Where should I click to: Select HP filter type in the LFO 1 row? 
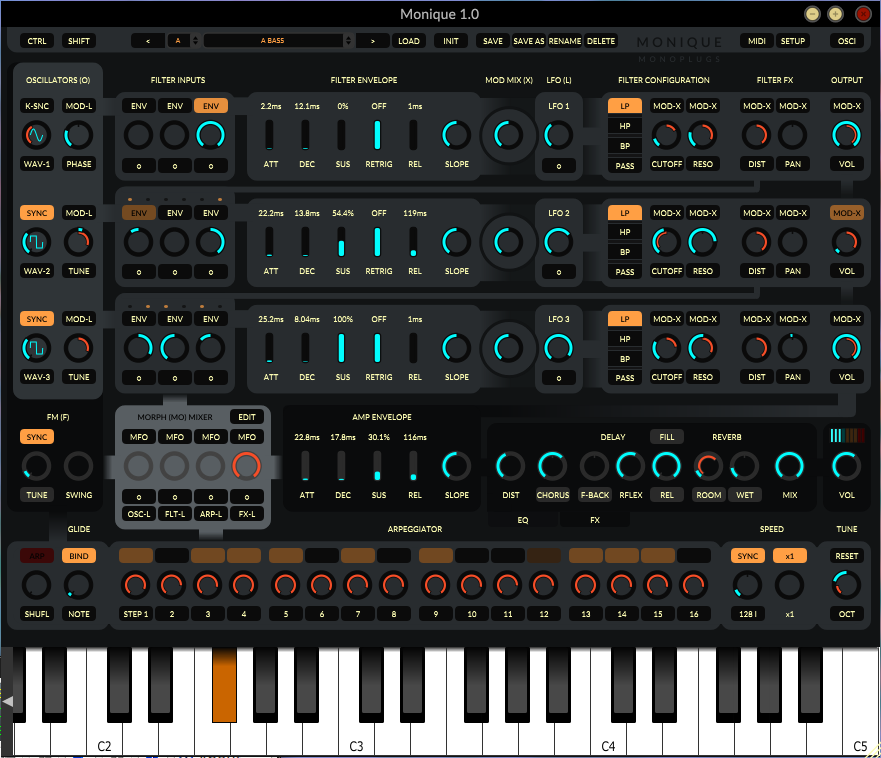(625, 126)
